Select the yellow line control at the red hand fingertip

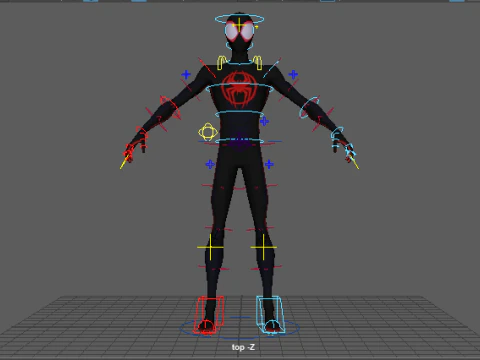click(124, 163)
